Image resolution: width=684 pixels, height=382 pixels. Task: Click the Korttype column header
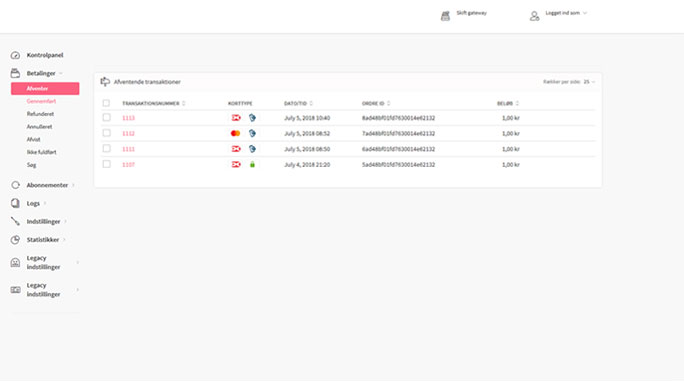point(240,103)
